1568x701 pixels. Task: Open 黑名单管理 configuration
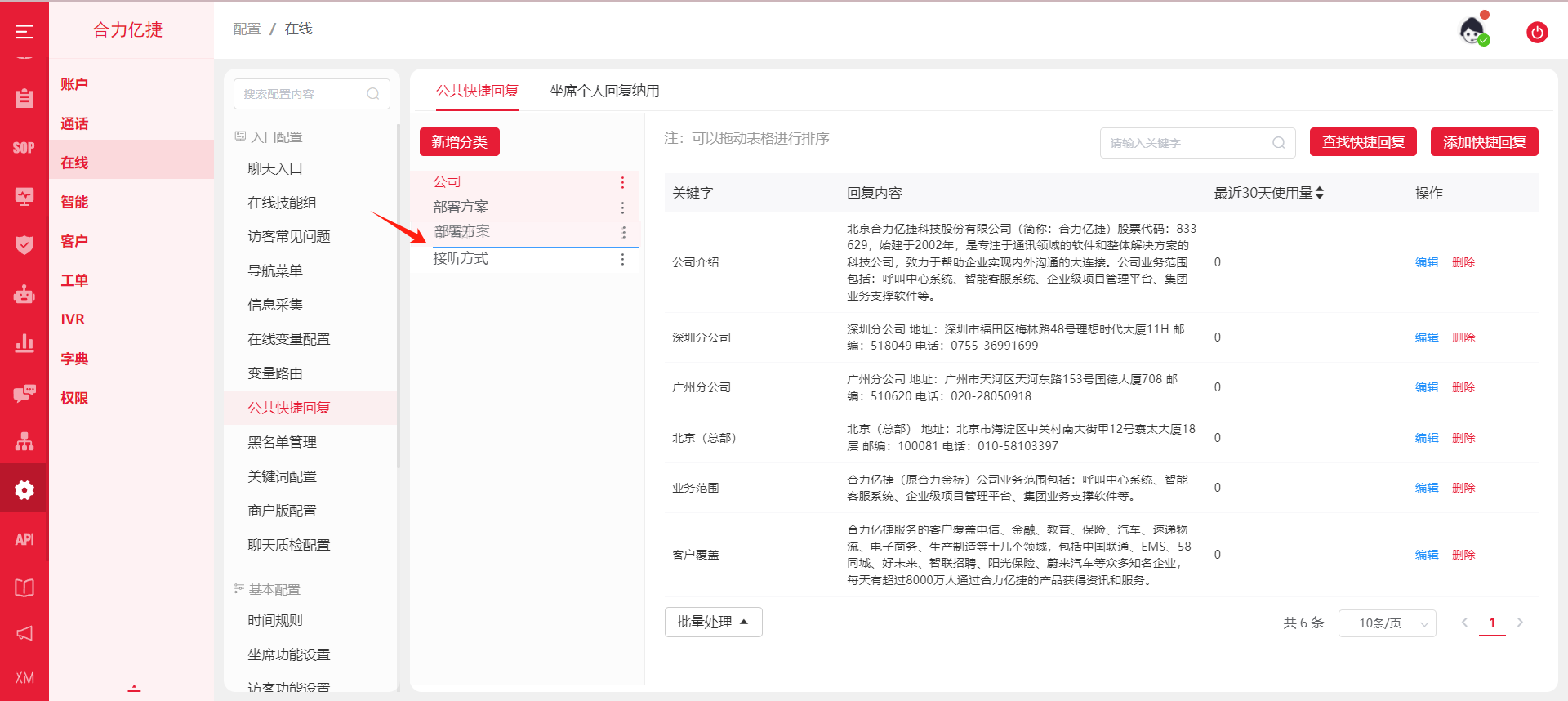pyautogui.click(x=282, y=442)
